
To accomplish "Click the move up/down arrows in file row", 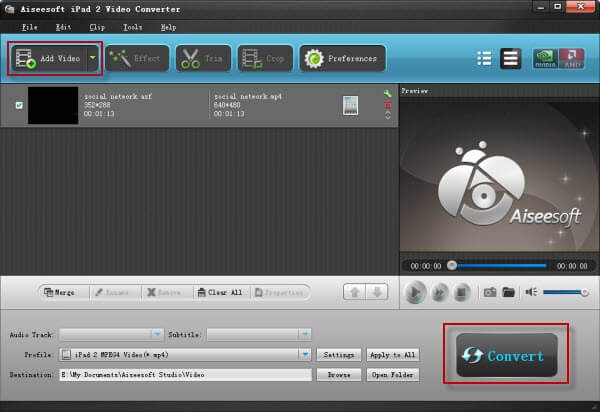I will pos(388,115).
